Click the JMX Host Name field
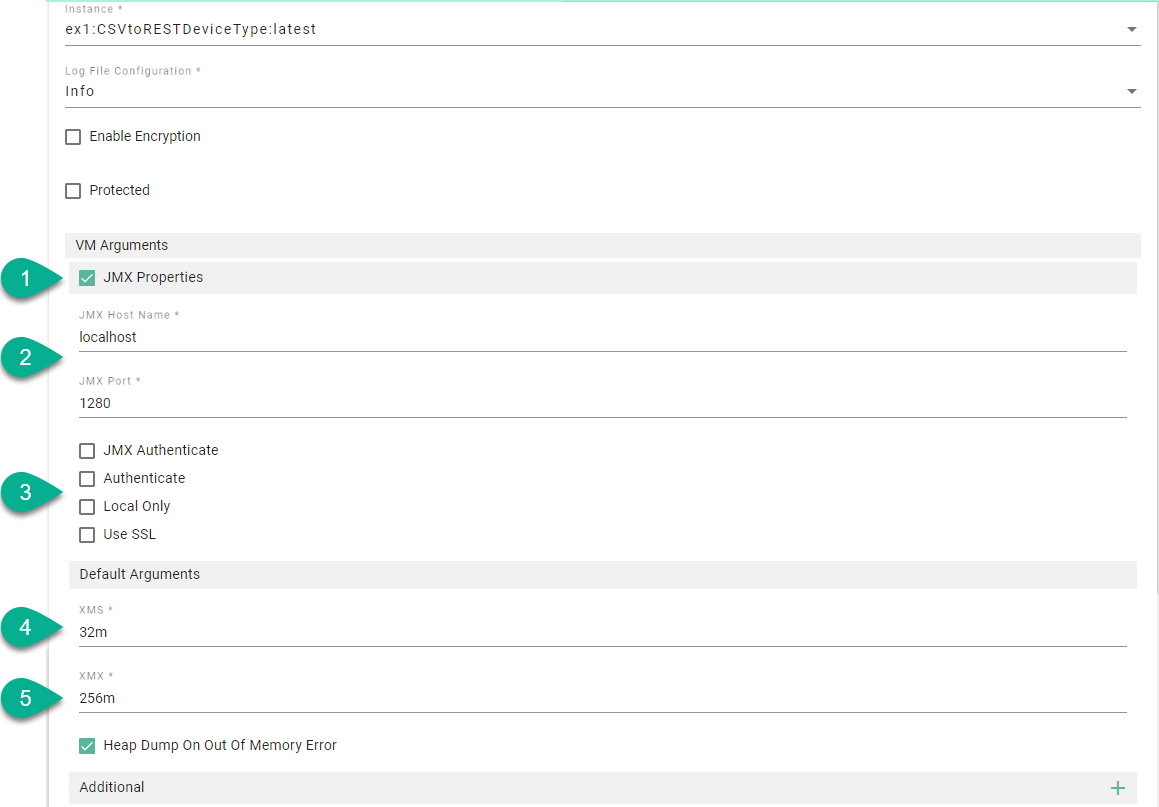 [600, 338]
